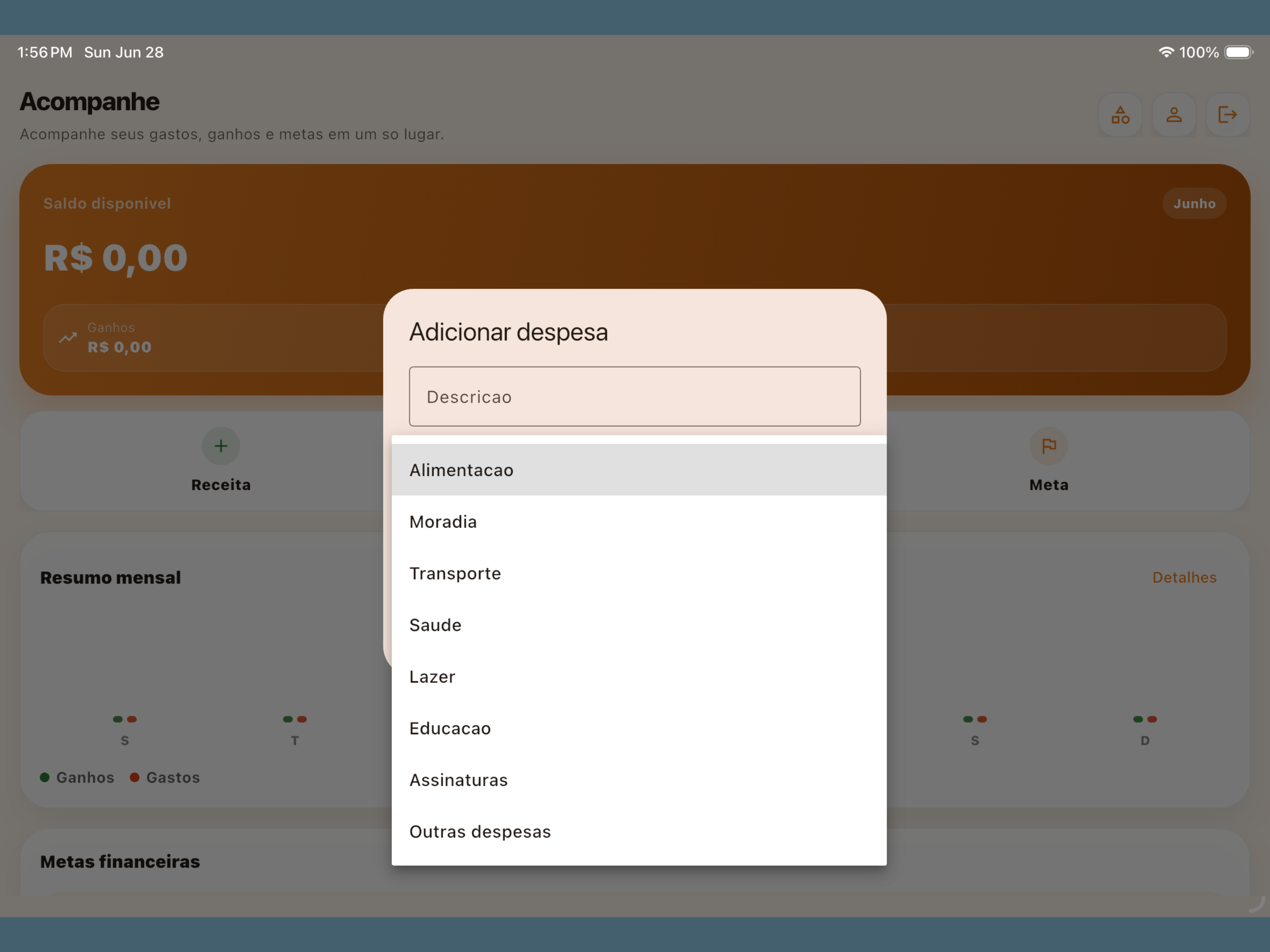Focus the Descricao input field

tap(635, 397)
